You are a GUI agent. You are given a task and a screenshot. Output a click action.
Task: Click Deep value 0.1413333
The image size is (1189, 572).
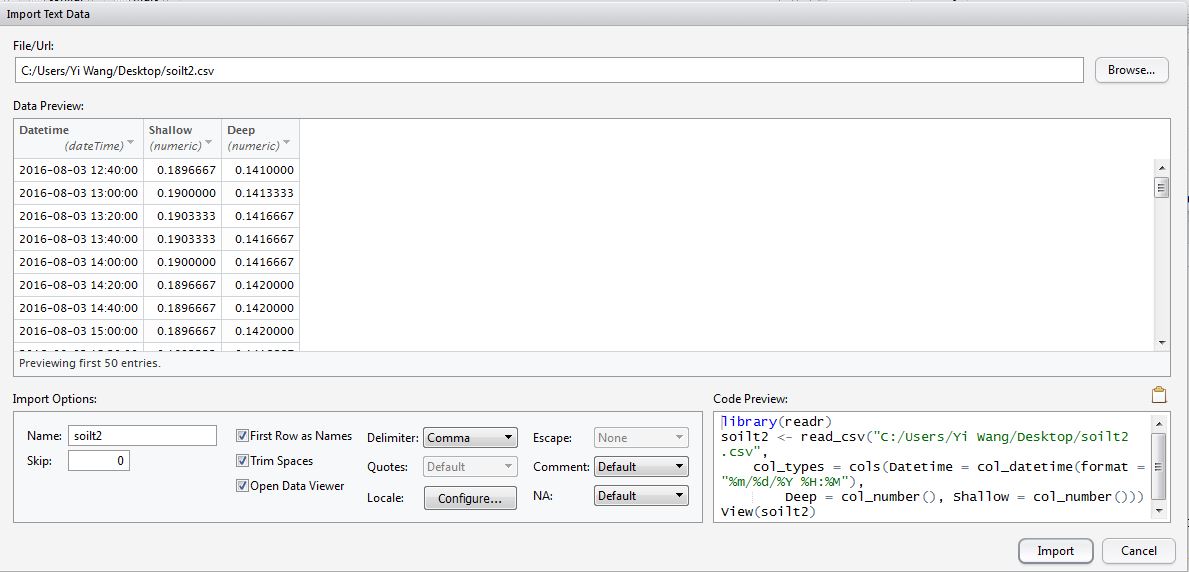point(261,193)
